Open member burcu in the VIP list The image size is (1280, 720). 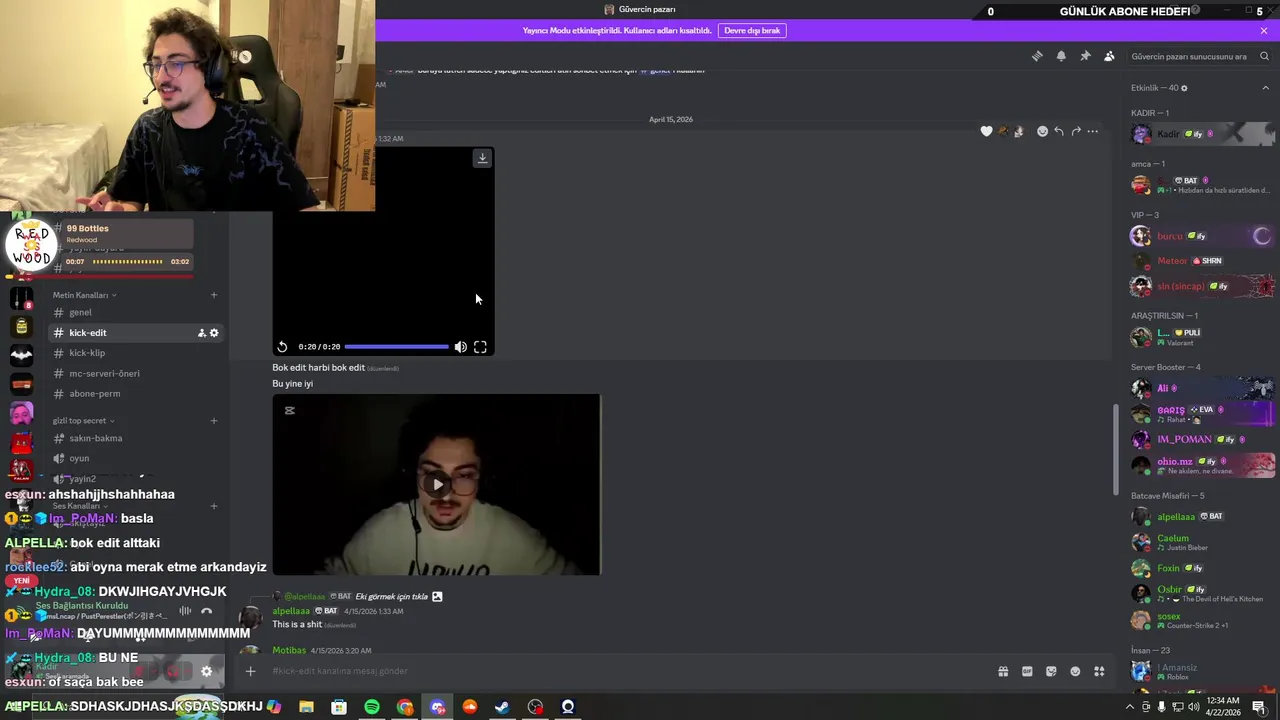click(1202, 236)
